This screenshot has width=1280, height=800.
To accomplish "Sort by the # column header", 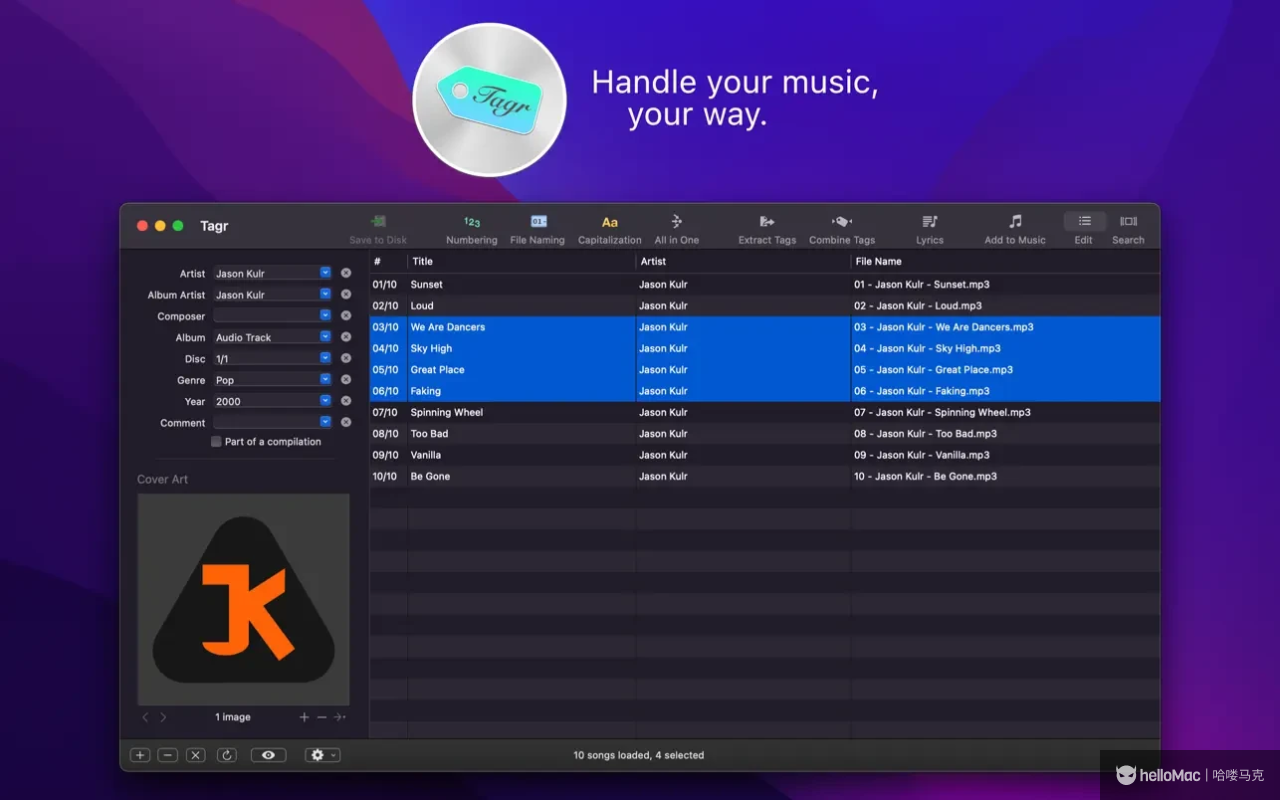I will pyautogui.click(x=388, y=261).
